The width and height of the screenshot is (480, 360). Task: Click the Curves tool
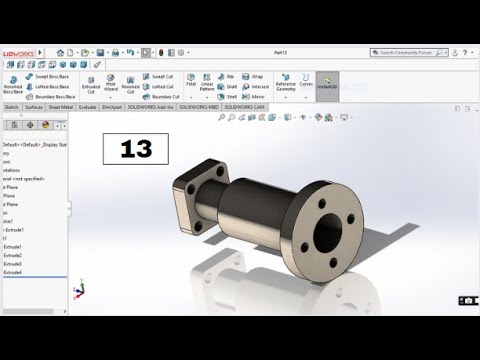click(306, 80)
